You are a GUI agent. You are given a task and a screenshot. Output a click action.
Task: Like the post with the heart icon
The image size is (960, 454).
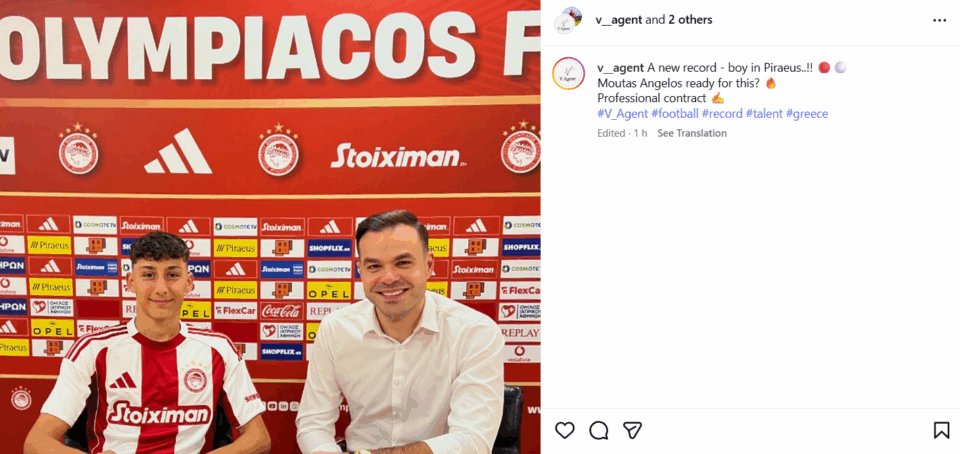click(564, 430)
